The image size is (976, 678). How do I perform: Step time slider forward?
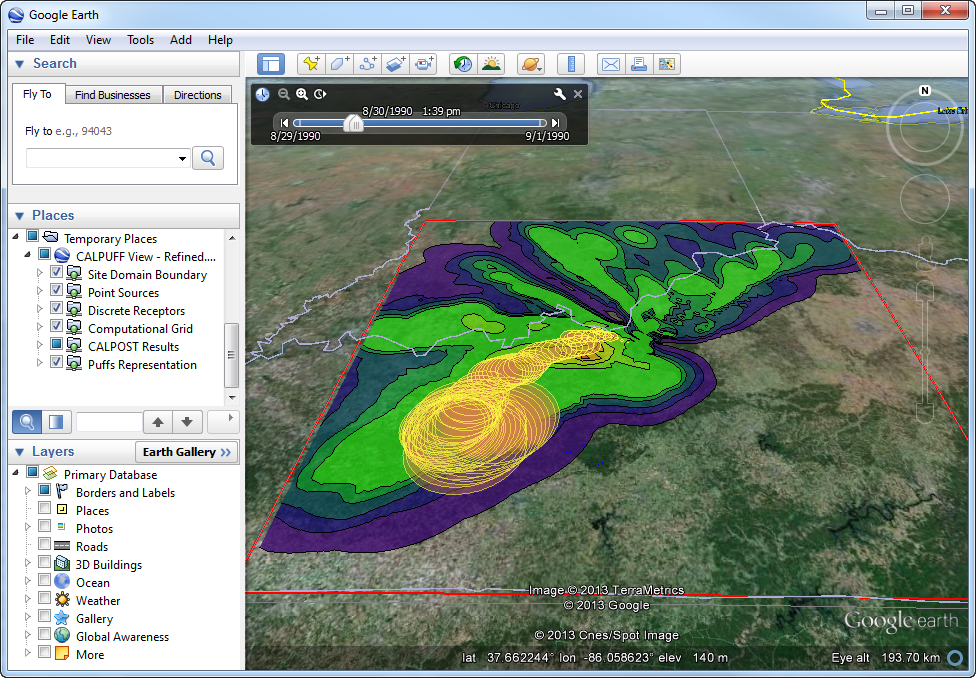[555, 123]
